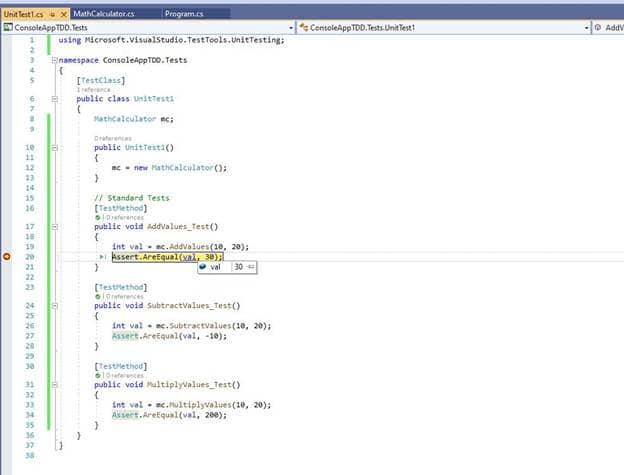Click the breakpoint marker on line 20

click(x=7, y=257)
